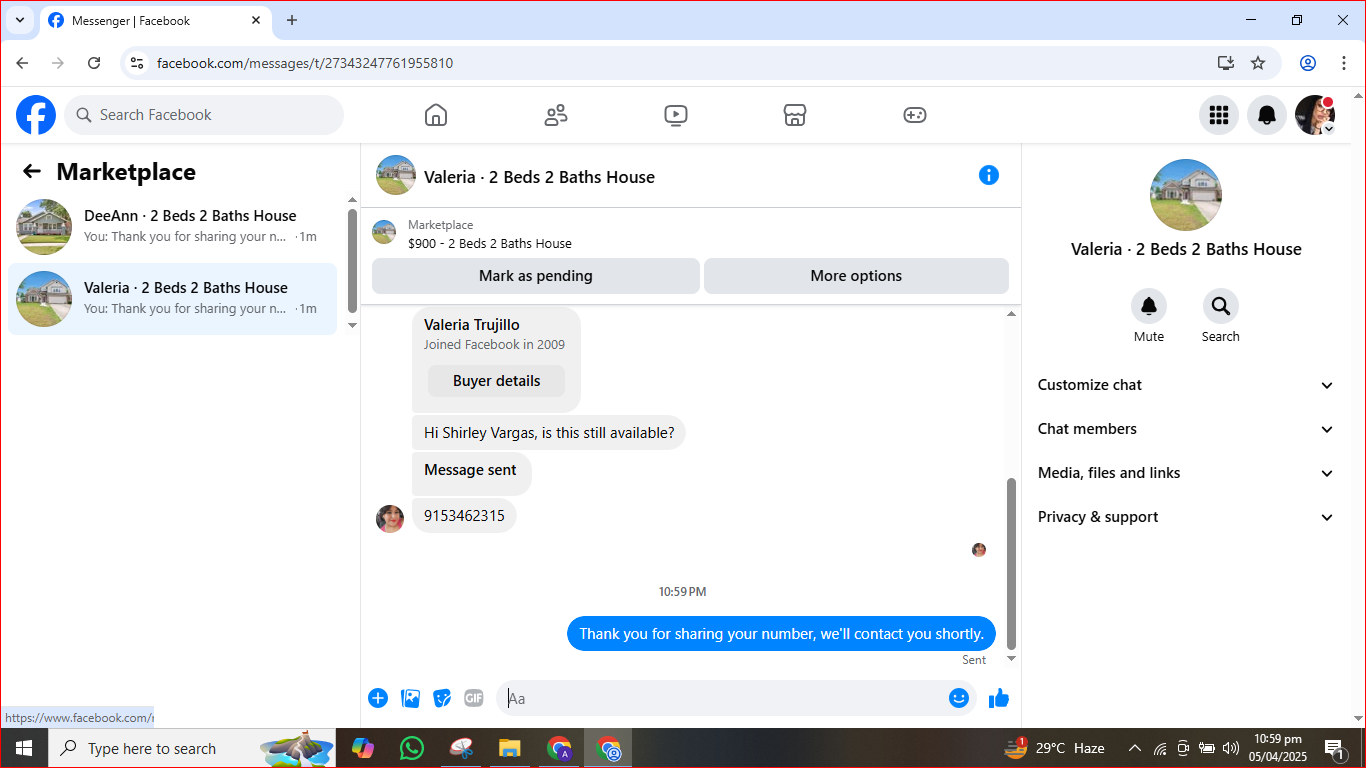Open the Facebook logo home link
The width and height of the screenshot is (1366, 768).
click(36, 115)
